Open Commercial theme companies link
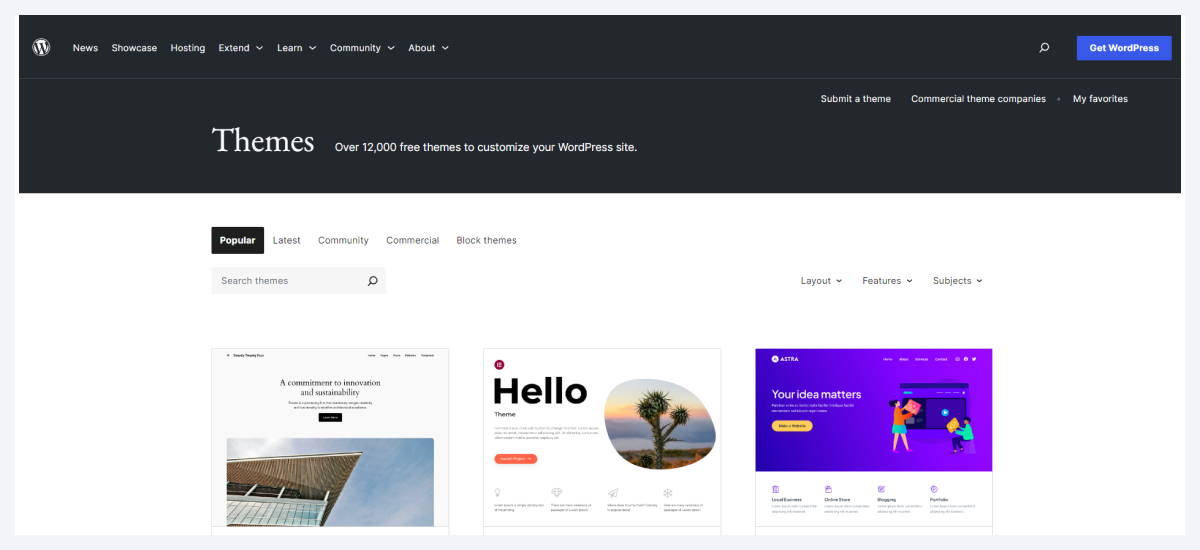The height and width of the screenshot is (550, 1200). (x=978, y=99)
